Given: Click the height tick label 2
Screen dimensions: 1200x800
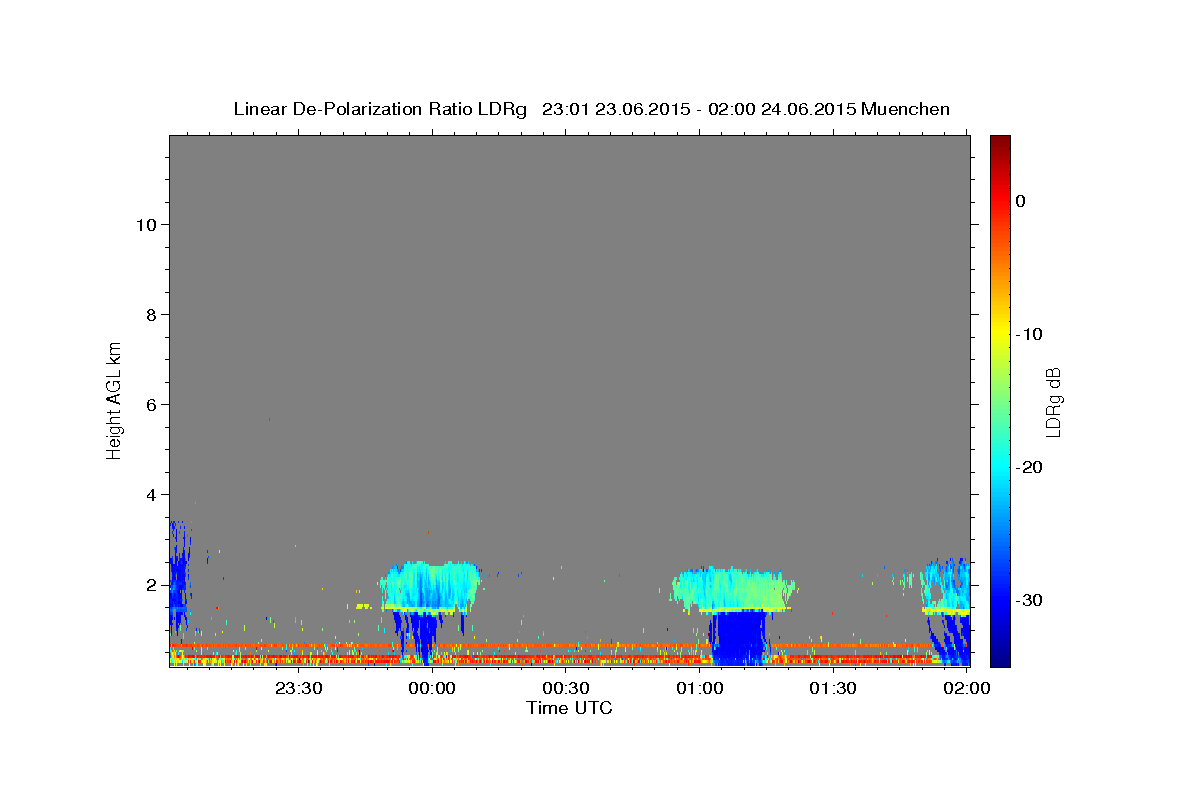Looking at the screenshot, I should click(x=152, y=585).
